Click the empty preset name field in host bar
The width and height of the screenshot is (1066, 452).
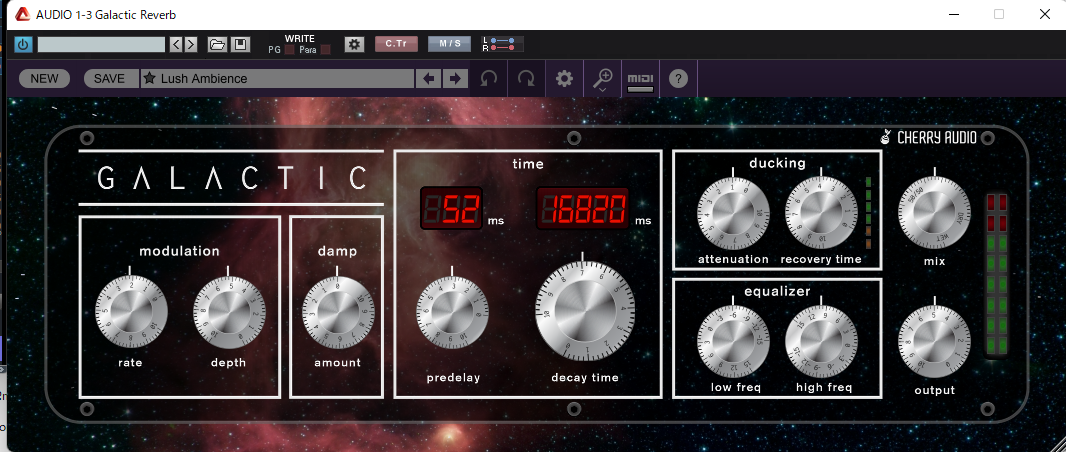tap(101, 45)
